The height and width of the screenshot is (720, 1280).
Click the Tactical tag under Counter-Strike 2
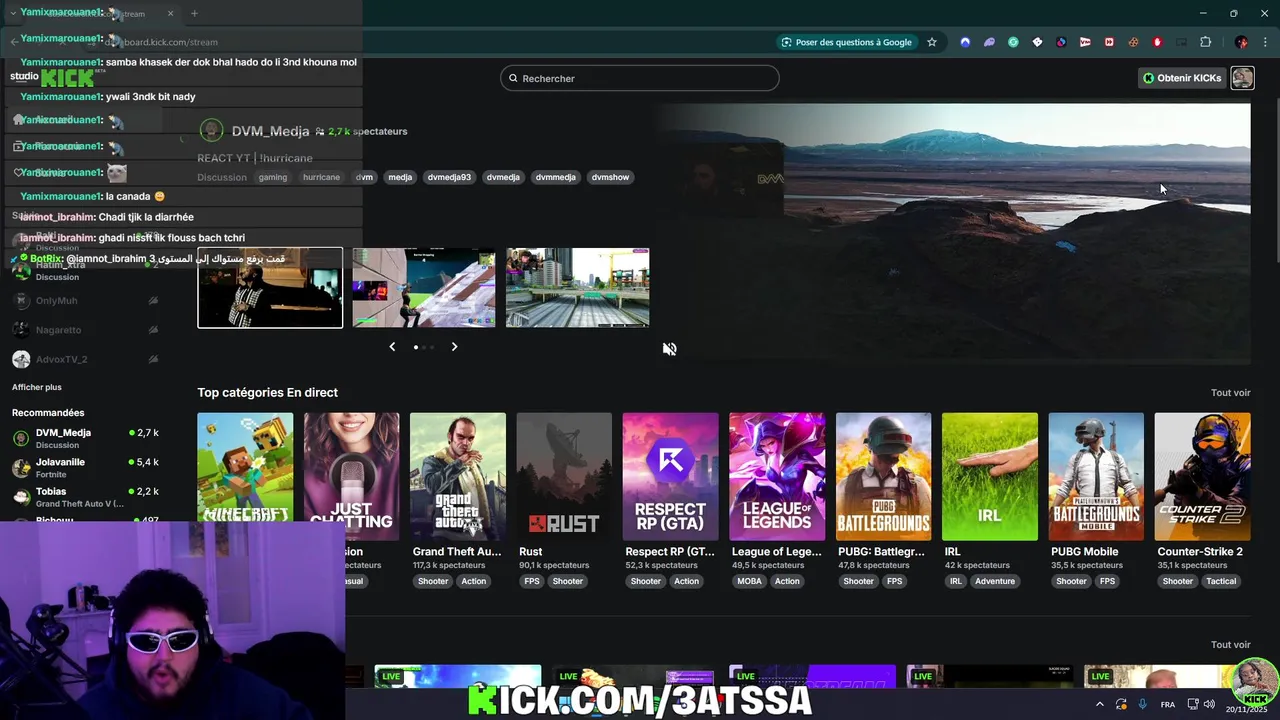[1221, 581]
